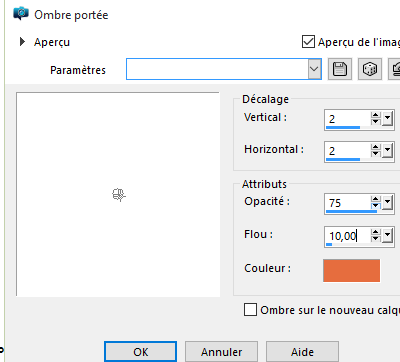Image resolution: width=400 pixels, height=362 pixels.
Task: Click the orange Couleur swatch
Action: pyautogui.click(x=351, y=270)
